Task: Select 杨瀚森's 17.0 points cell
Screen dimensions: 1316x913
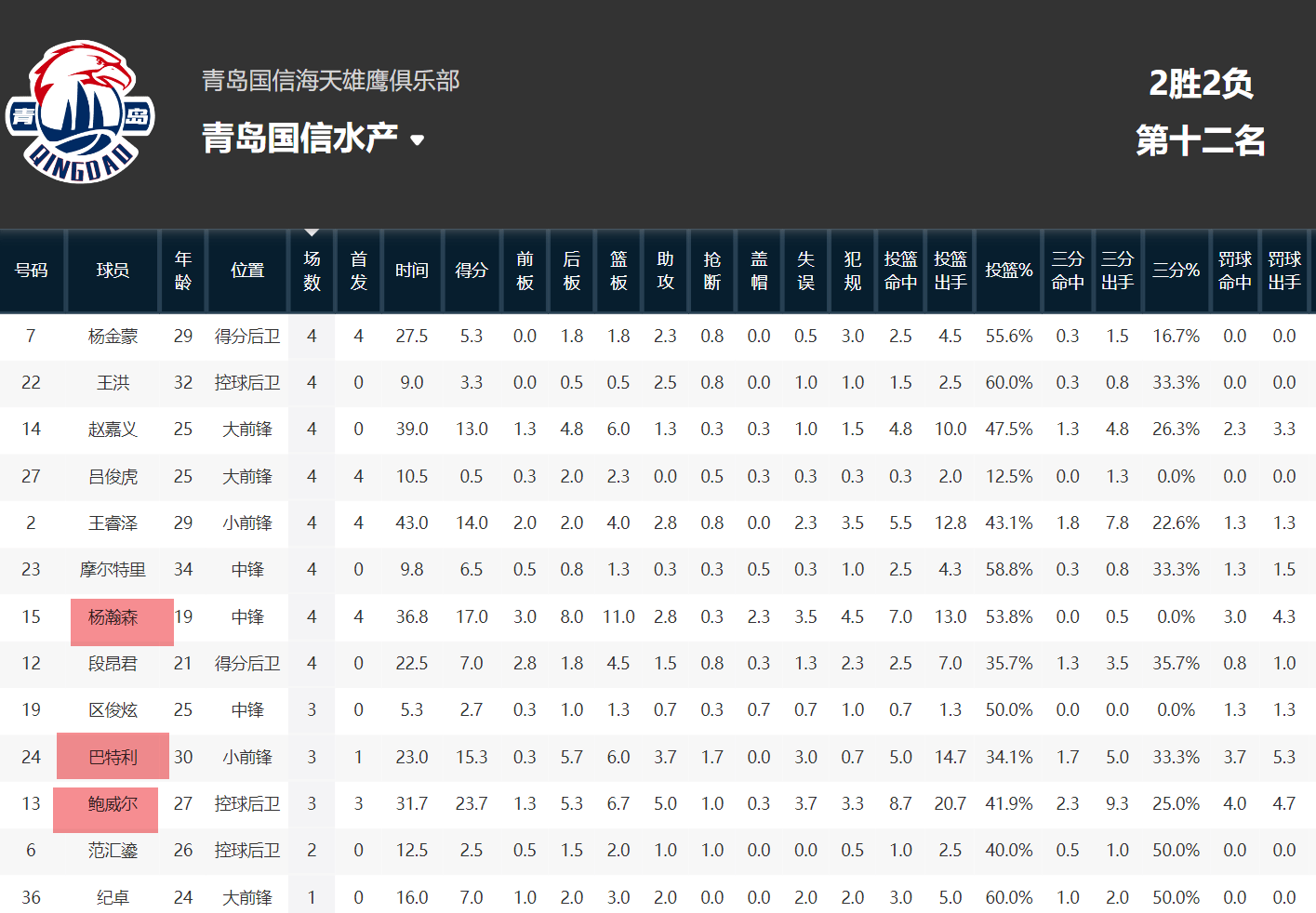Action: 472,617
